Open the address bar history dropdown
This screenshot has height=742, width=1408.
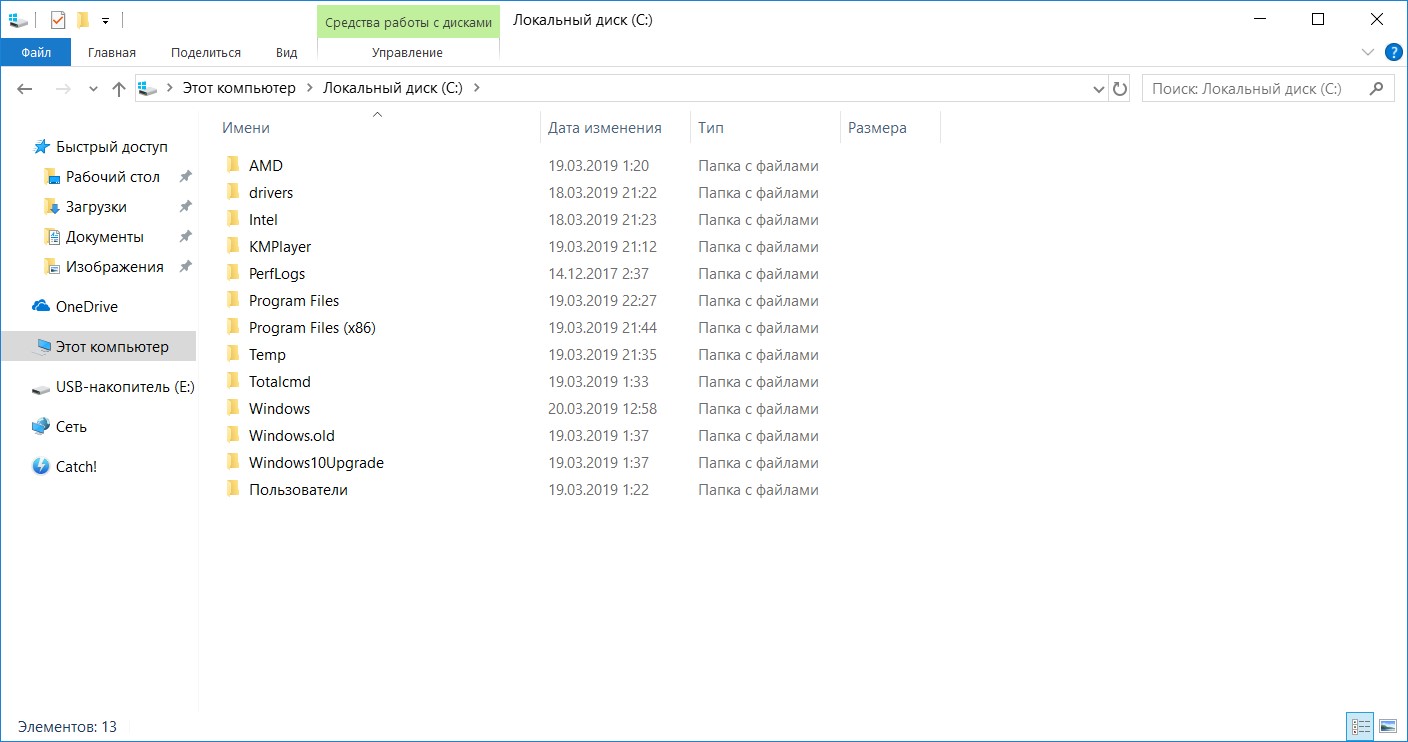click(1101, 89)
